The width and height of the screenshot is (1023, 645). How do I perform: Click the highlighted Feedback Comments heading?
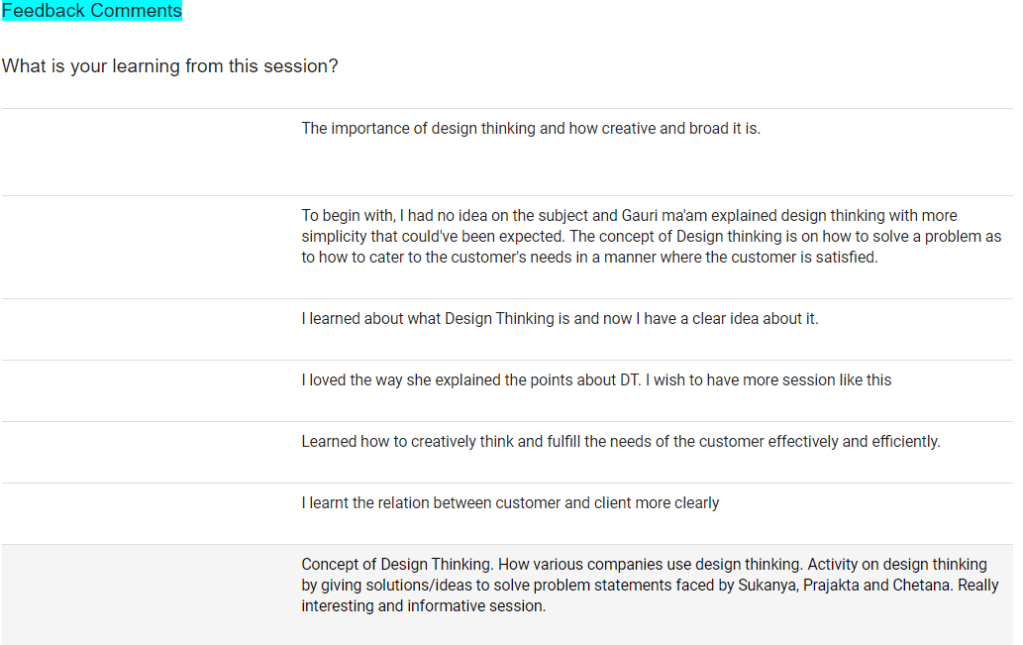click(x=92, y=11)
